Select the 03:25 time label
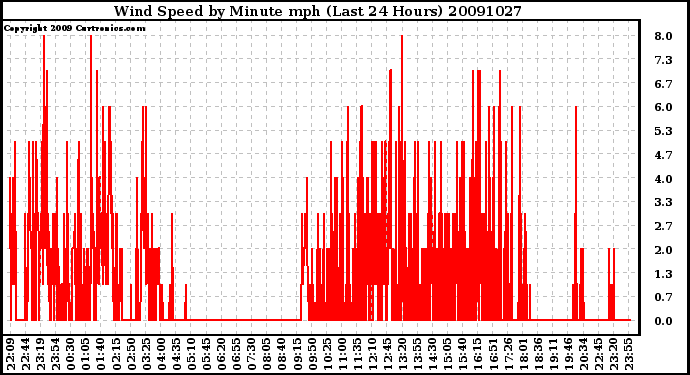 coord(146,354)
